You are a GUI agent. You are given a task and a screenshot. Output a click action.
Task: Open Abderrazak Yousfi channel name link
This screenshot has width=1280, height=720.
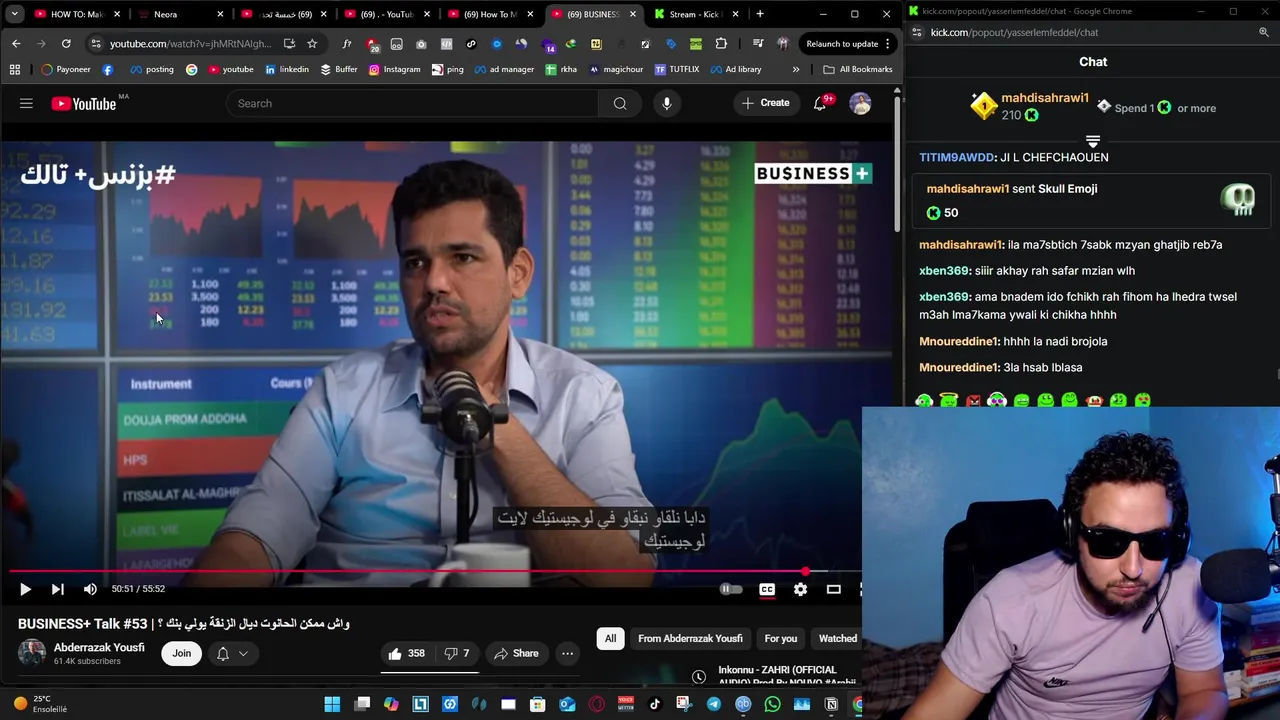(99, 647)
